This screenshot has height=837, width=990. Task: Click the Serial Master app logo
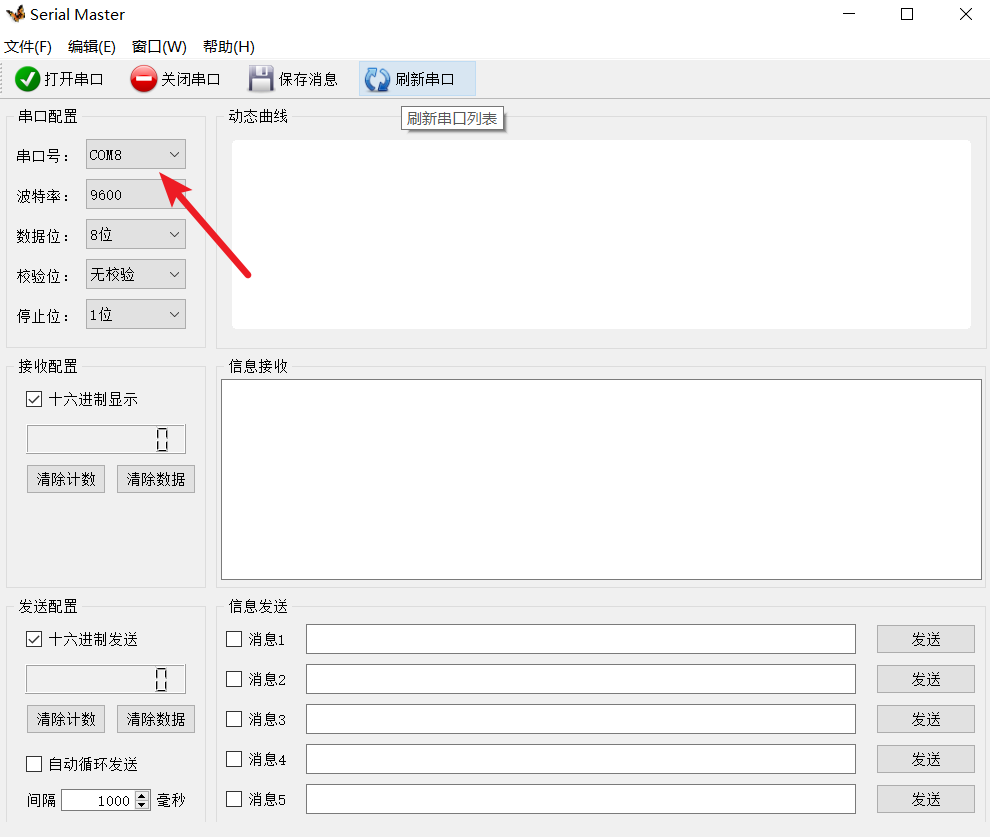(x=15, y=14)
